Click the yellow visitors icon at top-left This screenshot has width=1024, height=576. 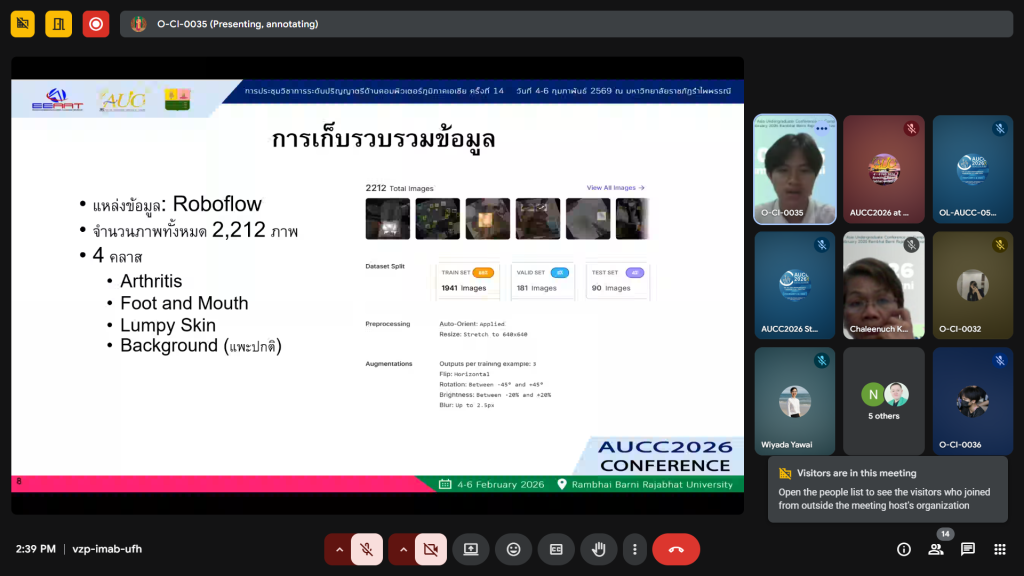coord(22,24)
